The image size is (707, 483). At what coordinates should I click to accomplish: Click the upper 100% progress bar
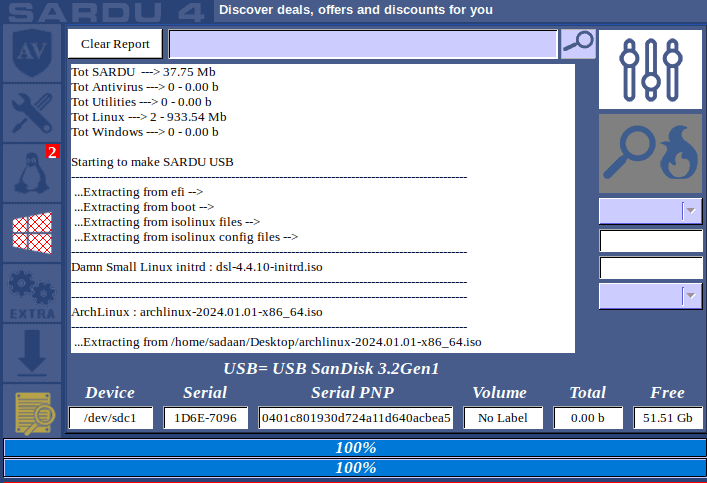[x=355, y=448]
